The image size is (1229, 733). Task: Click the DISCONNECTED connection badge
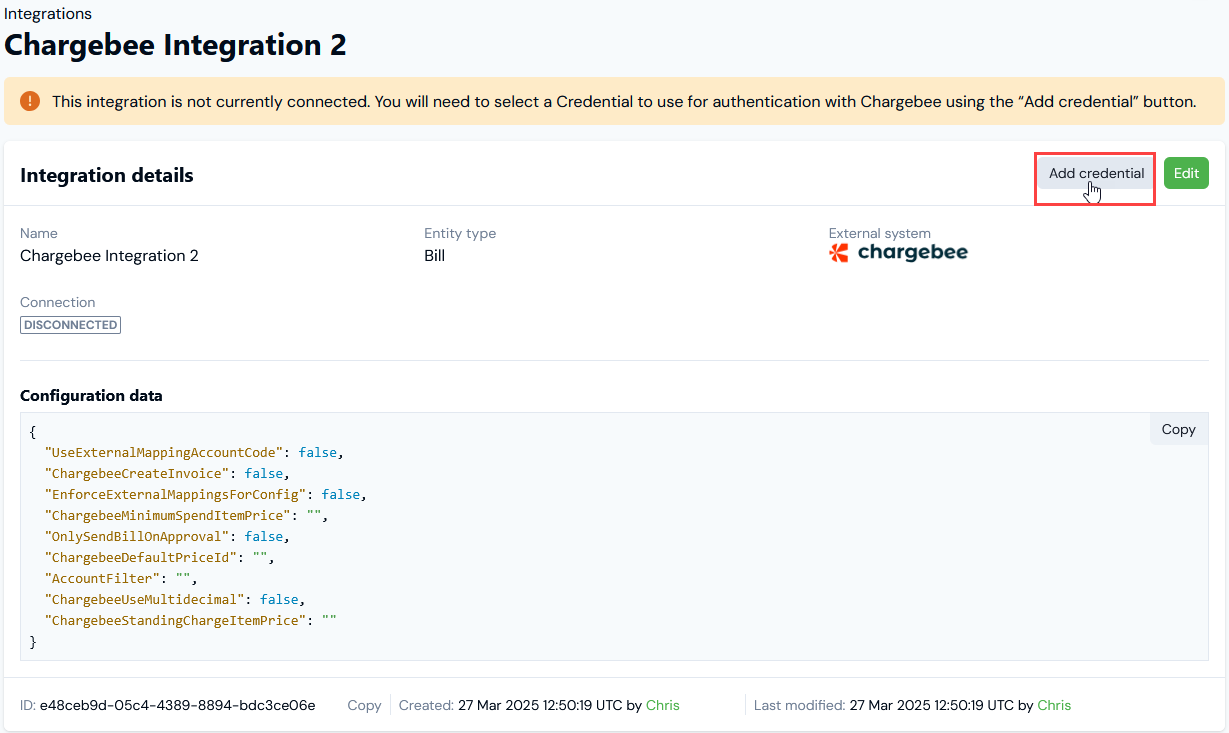(x=70, y=325)
